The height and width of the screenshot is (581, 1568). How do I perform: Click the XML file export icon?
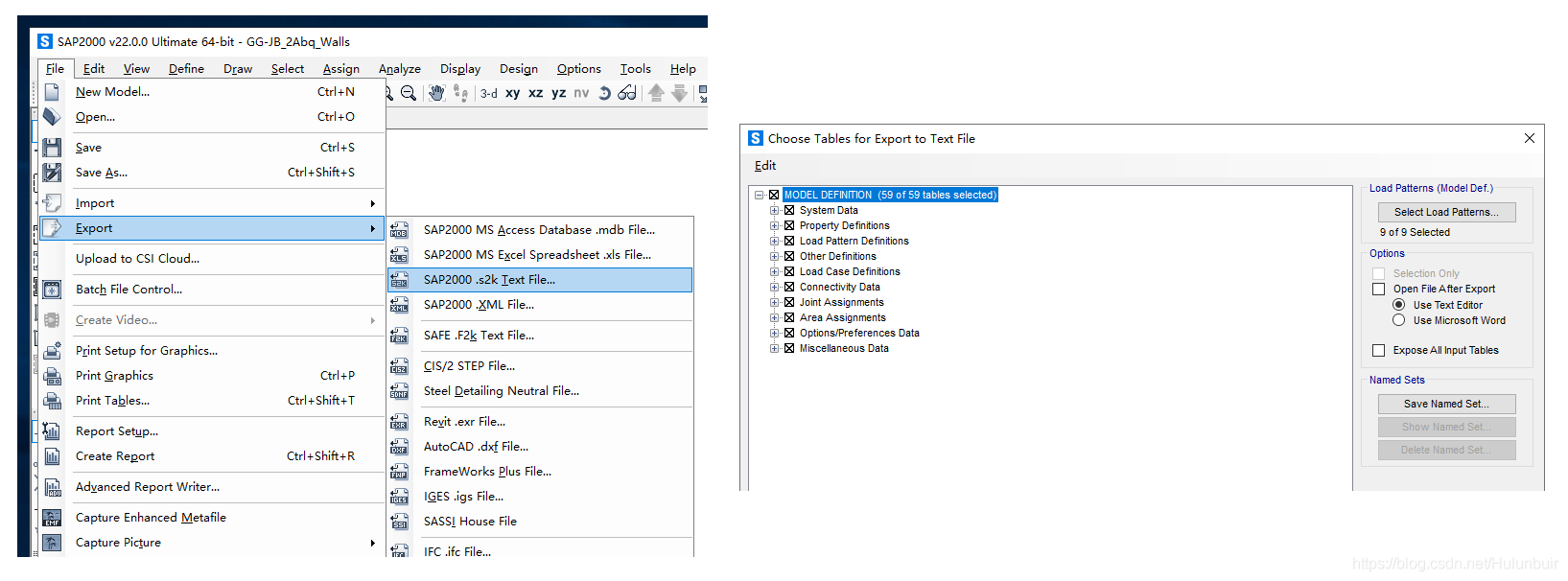[x=399, y=305]
